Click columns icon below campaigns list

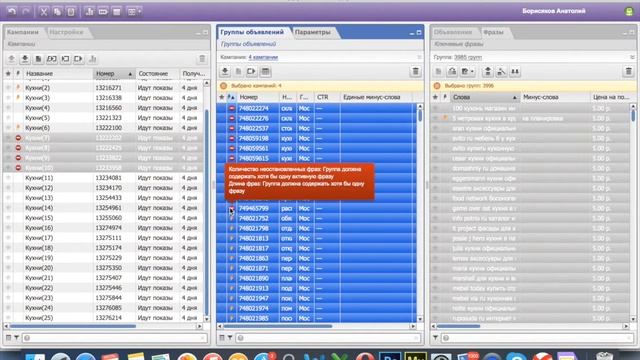9,338
